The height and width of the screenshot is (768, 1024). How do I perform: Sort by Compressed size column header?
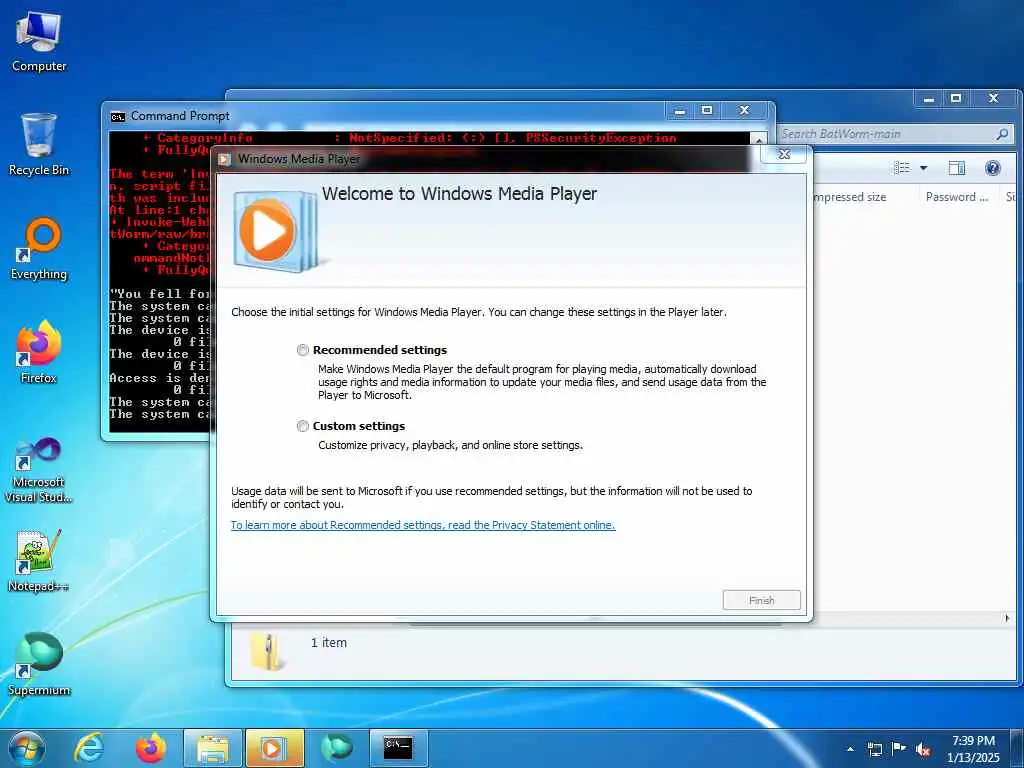(x=850, y=197)
